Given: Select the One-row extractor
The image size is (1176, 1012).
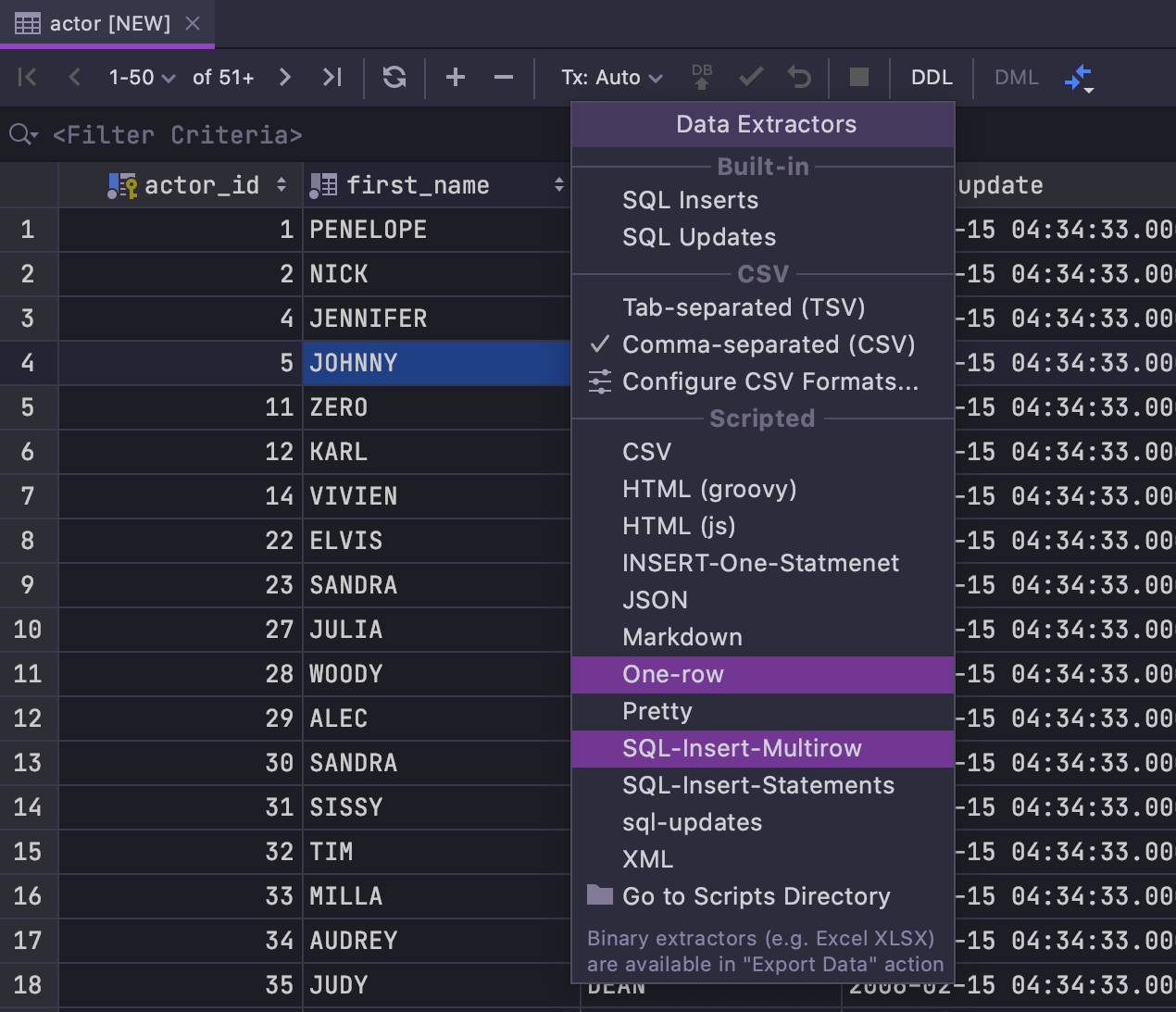Looking at the screenshot, I should (x=763, y=674).
